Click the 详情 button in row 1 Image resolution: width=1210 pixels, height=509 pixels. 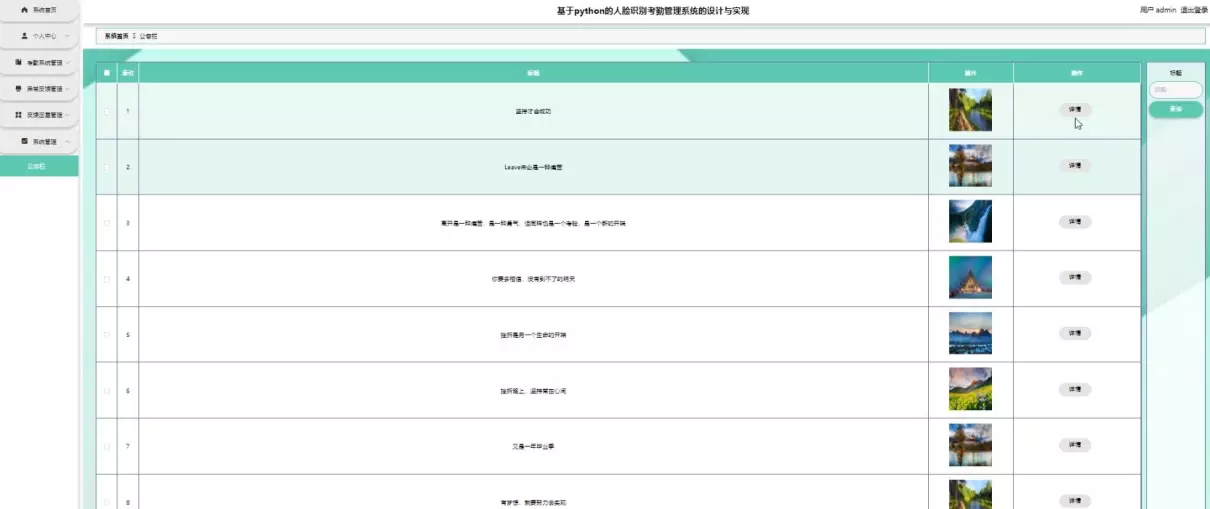point(1075,110)
